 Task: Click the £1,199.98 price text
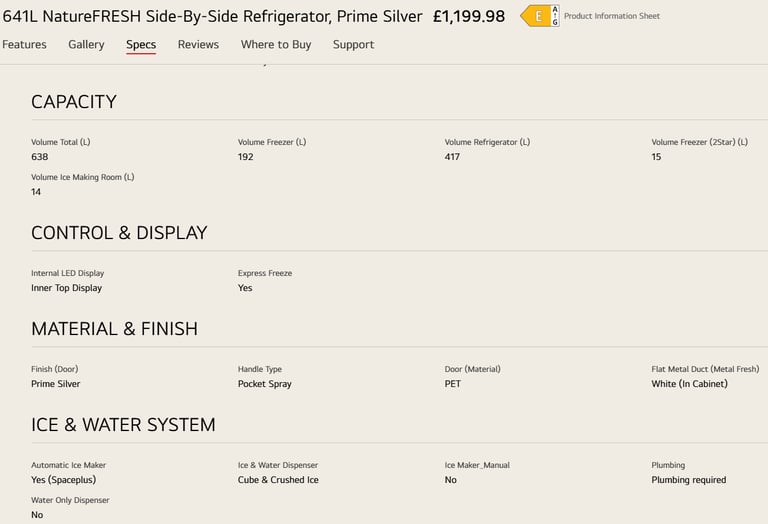click(469, 17)
